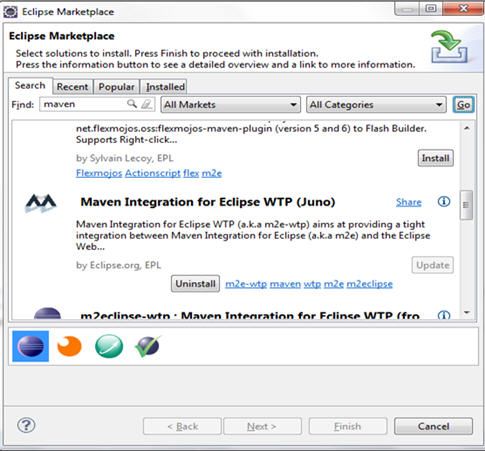The width and height of the screenshot is (485, 451).
Task: Click the m2eclipse-wtp sphere logo
Action: (47, 314)
